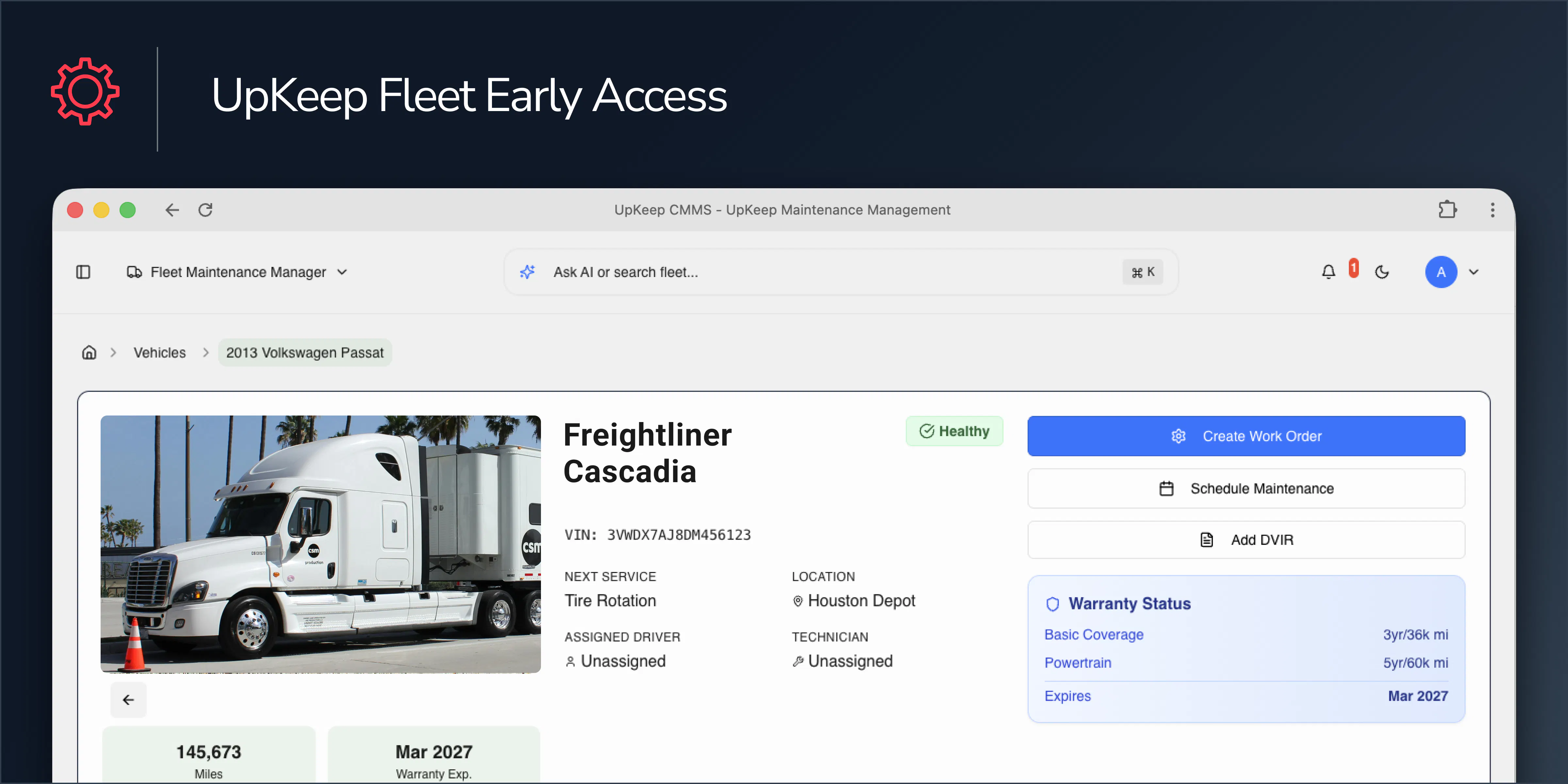Toggle dark mode moon icon
The height and width of the screenshot is (784, 1568).
click(x=1382, y=272)
